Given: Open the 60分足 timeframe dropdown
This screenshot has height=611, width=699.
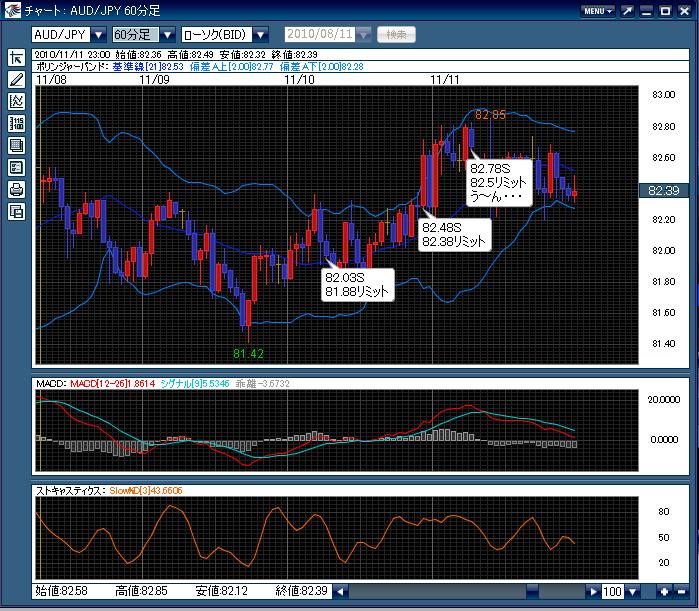Looking at the screenshot, I should pos(167,34).
